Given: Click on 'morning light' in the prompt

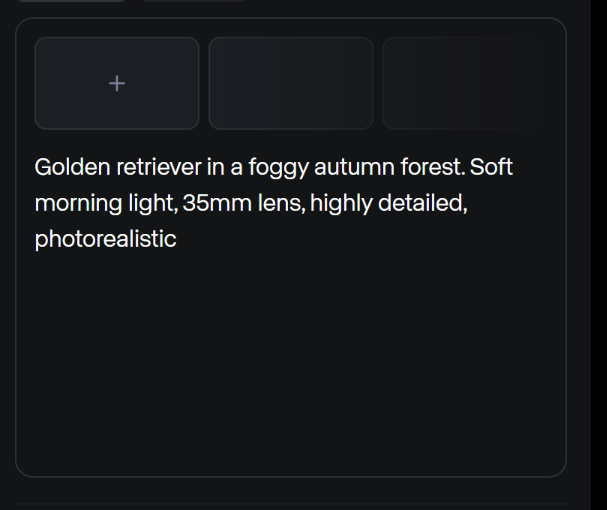Looking at the screenshot, I should click(x=104, y=204).
